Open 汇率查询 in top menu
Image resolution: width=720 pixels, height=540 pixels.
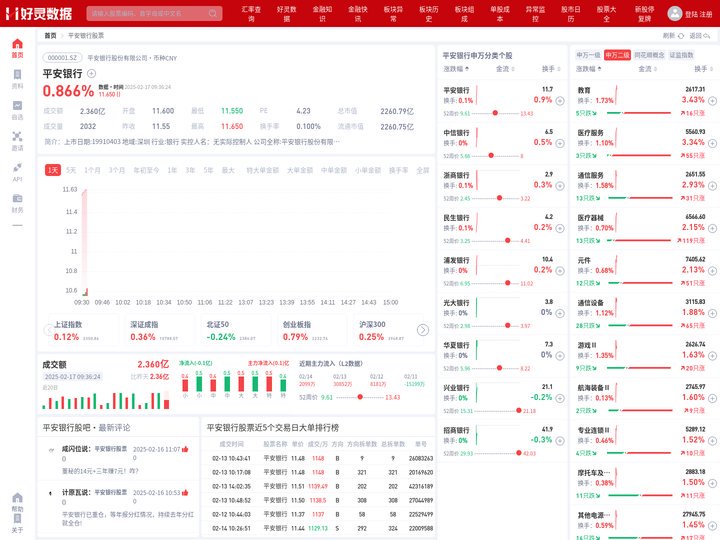(251, 14)
